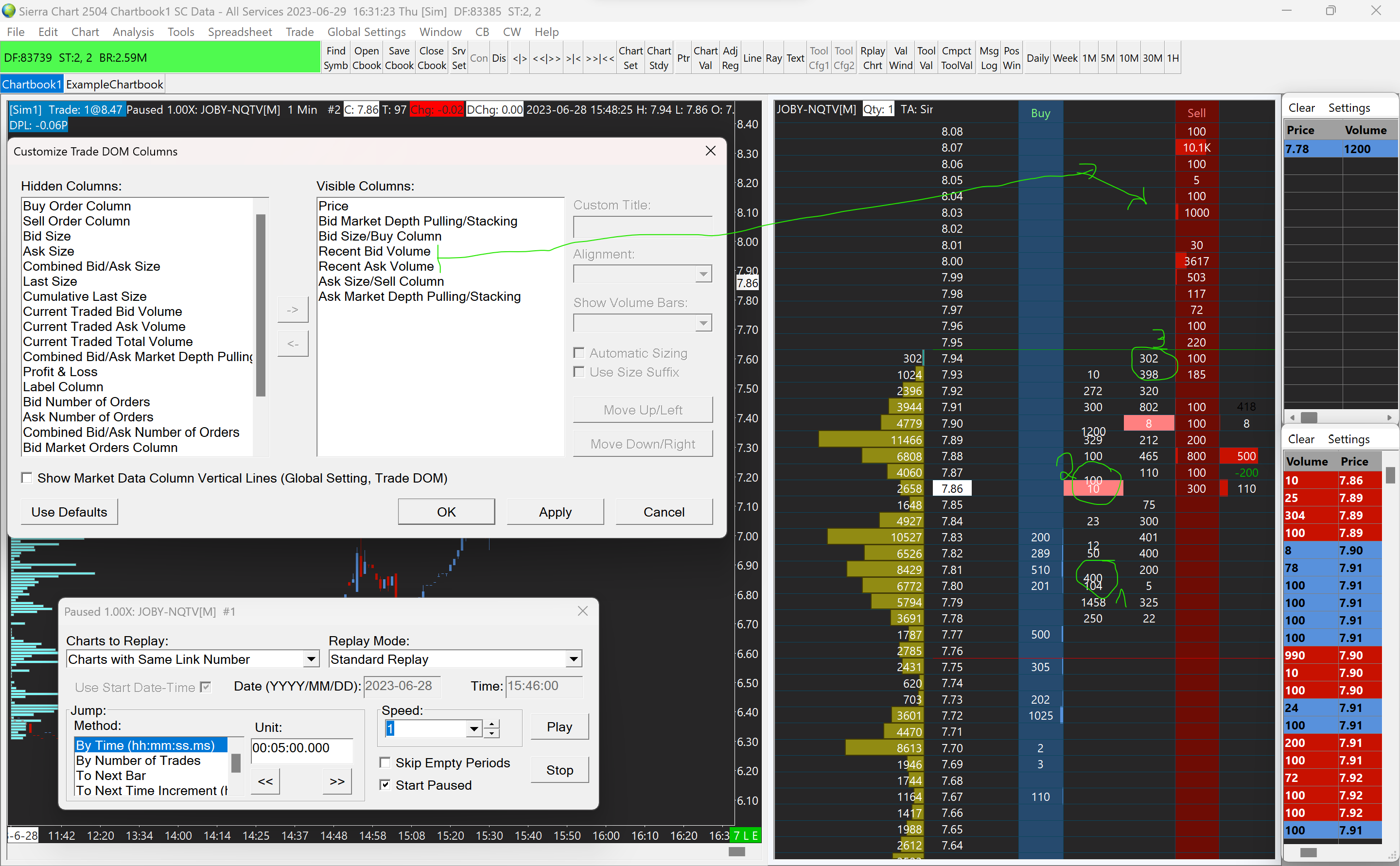The image size is (1400, 866).
Task: Open the Global Settings menu
Action: click(x=366, y=32)
